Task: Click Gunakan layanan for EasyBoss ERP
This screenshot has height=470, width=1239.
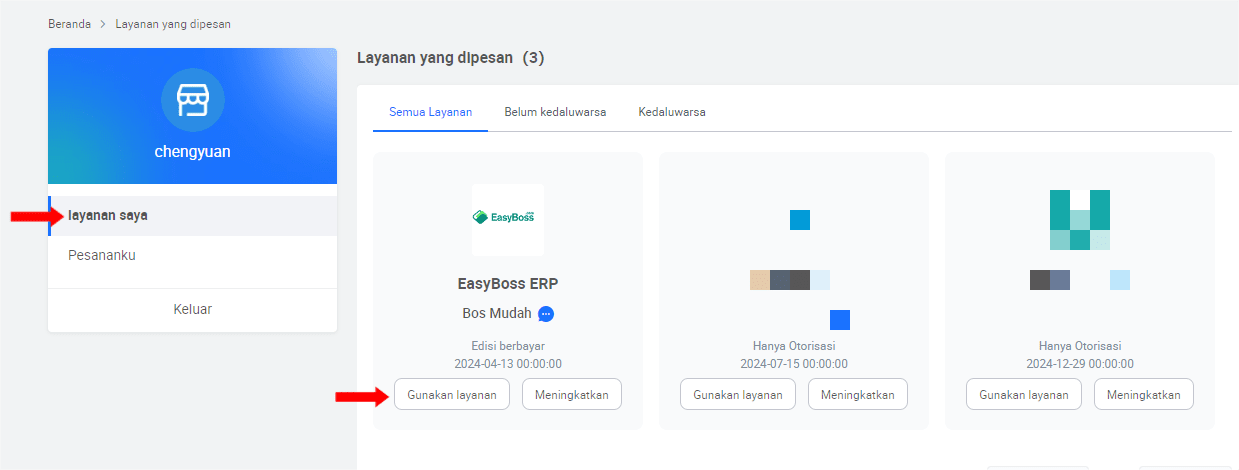Action: pos(452,394)
